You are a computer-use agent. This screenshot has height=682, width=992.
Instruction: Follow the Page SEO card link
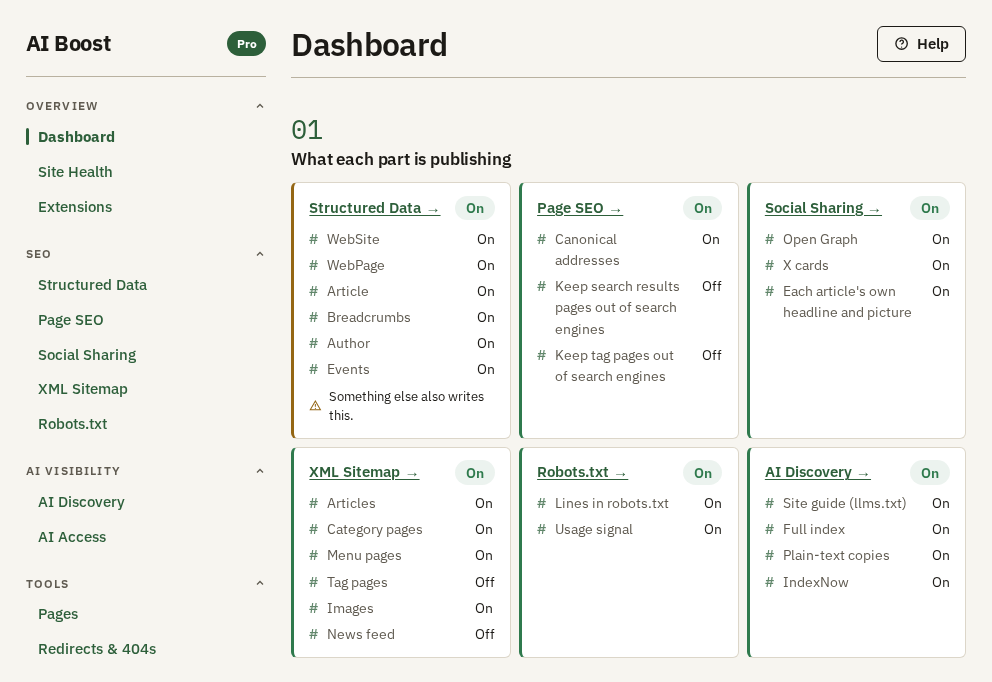pos(580,208)
